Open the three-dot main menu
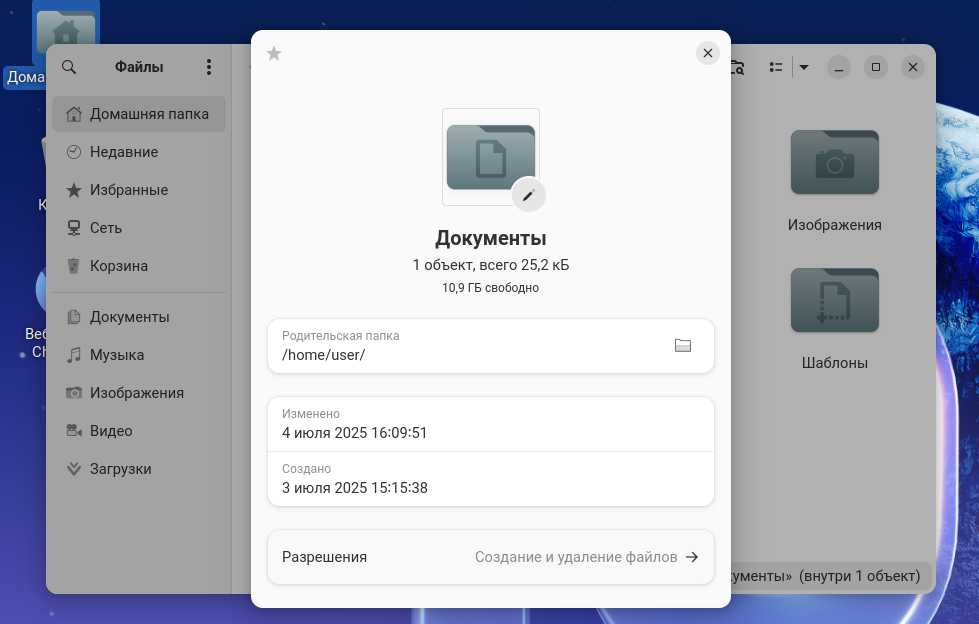979x624 pixels. 209,67
